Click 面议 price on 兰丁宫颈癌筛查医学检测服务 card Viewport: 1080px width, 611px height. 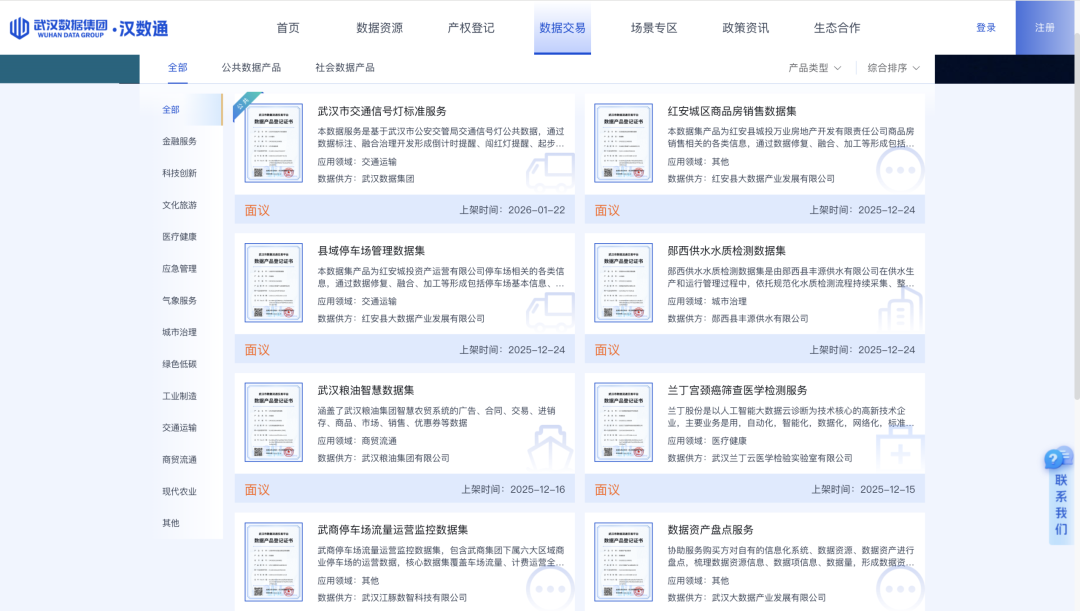click(607, 490)
